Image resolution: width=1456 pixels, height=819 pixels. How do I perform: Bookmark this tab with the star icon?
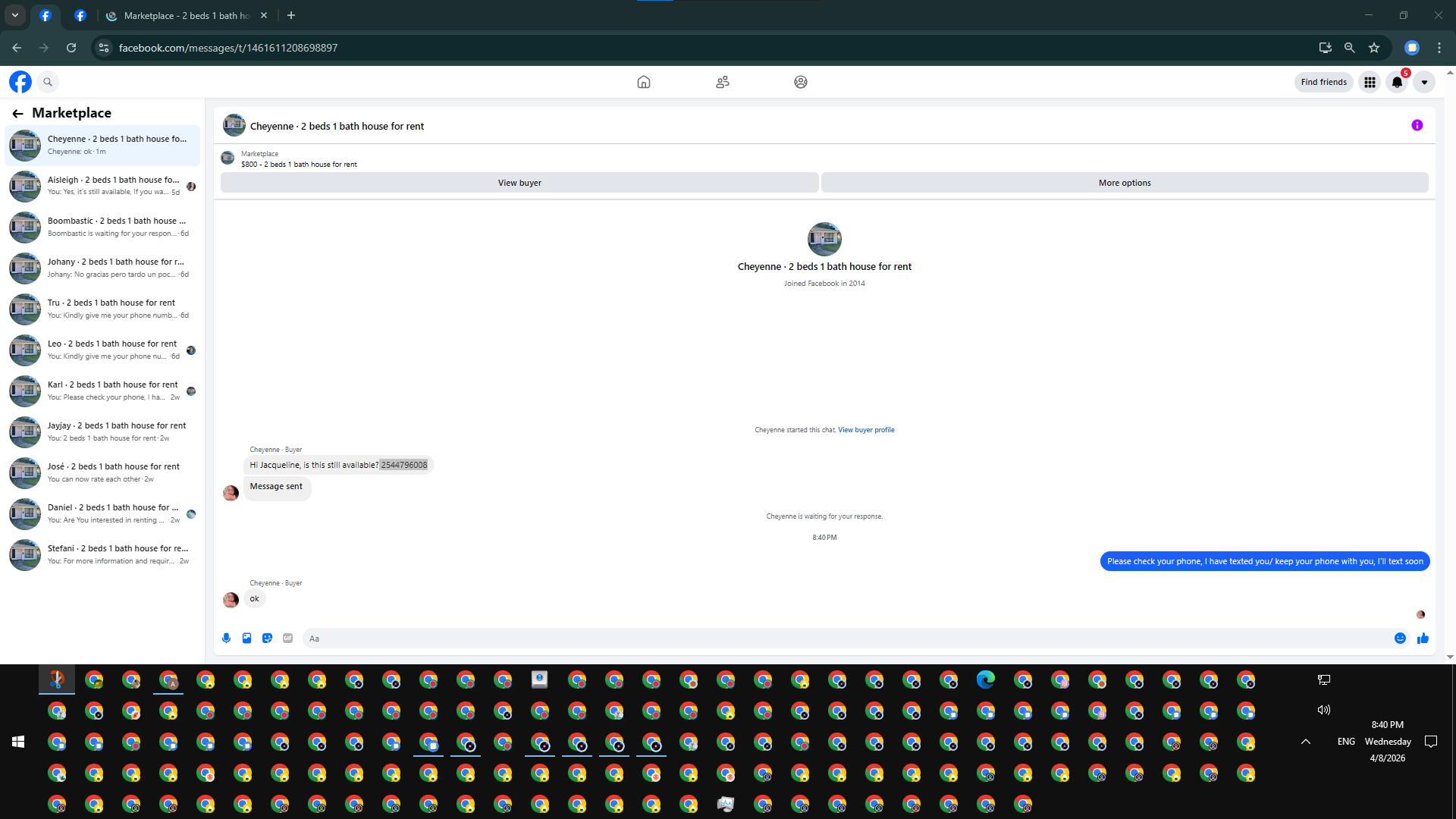click(x=1374, y=48)
